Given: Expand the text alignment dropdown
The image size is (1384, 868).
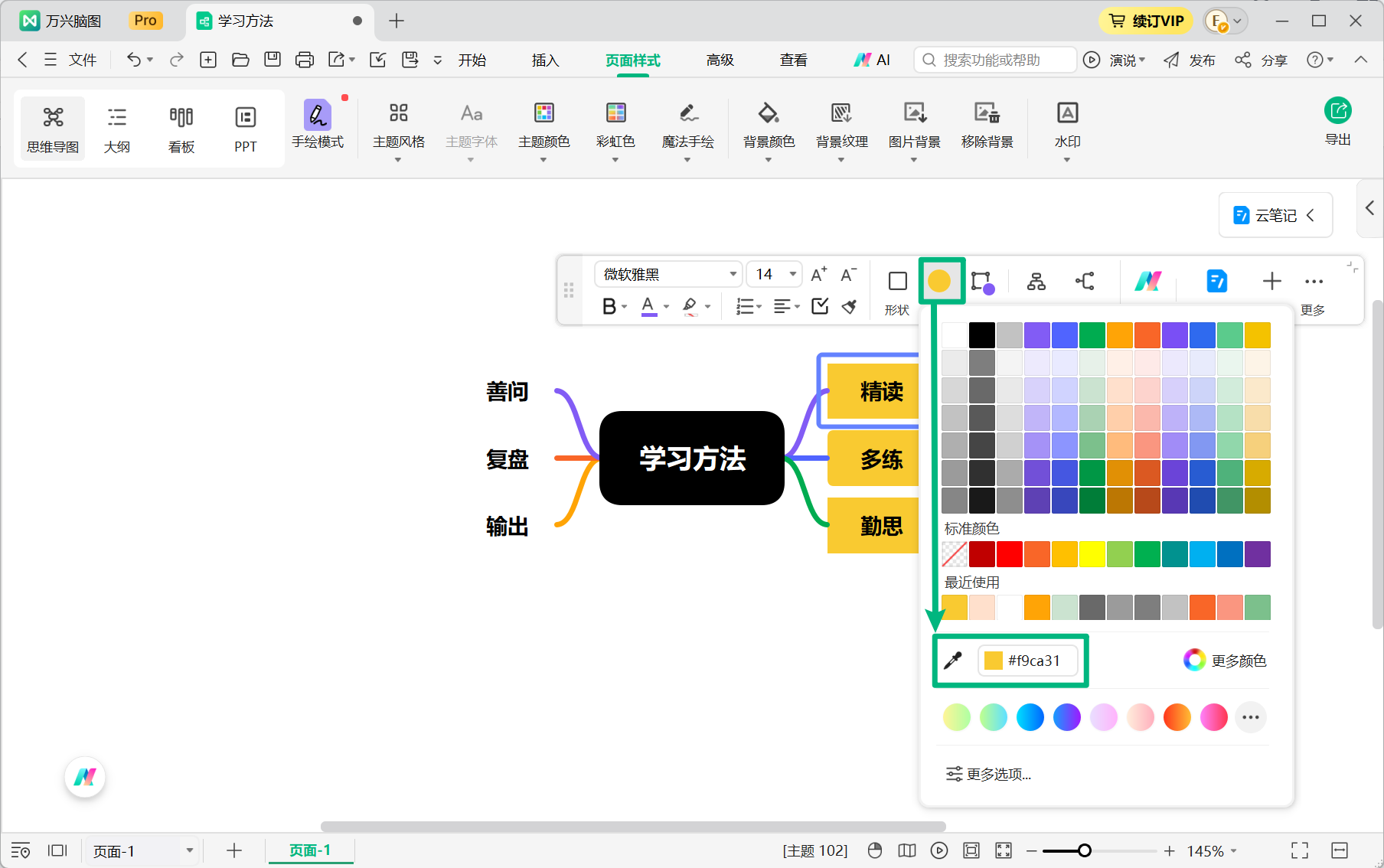Looking at the screenshot, I should tap(797, 306).
